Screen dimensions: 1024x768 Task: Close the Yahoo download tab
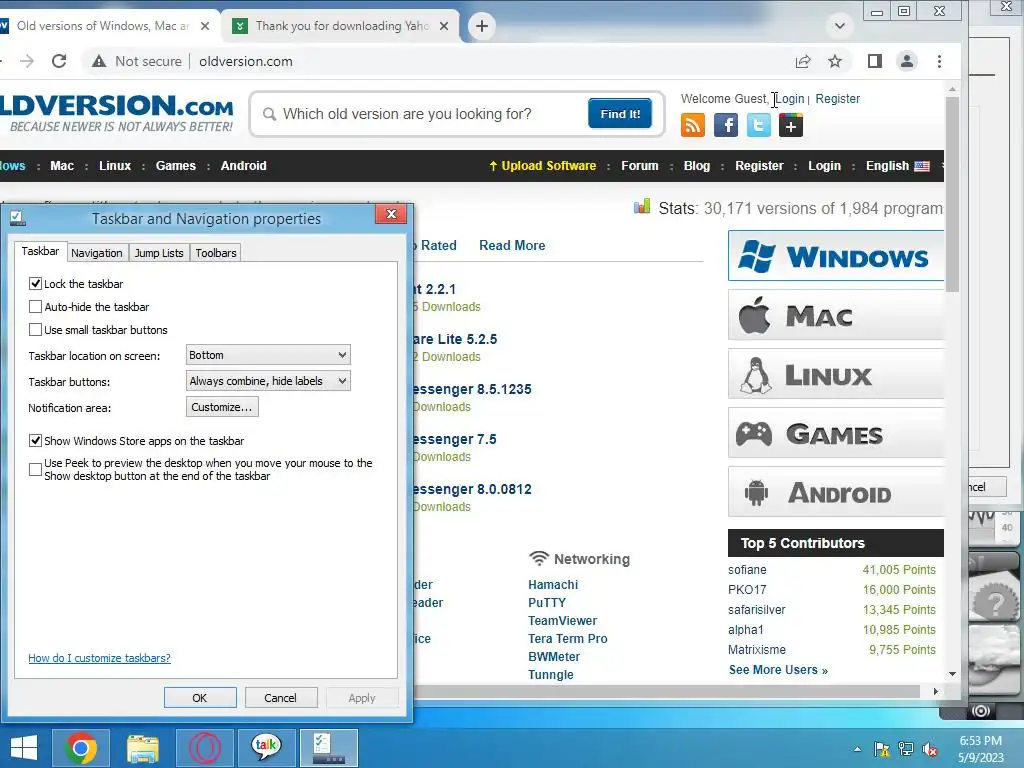(444, 26)
